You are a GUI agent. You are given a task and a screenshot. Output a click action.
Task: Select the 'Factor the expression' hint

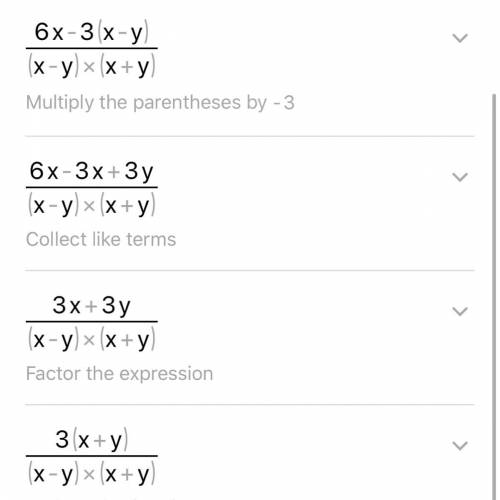point(119,374)
